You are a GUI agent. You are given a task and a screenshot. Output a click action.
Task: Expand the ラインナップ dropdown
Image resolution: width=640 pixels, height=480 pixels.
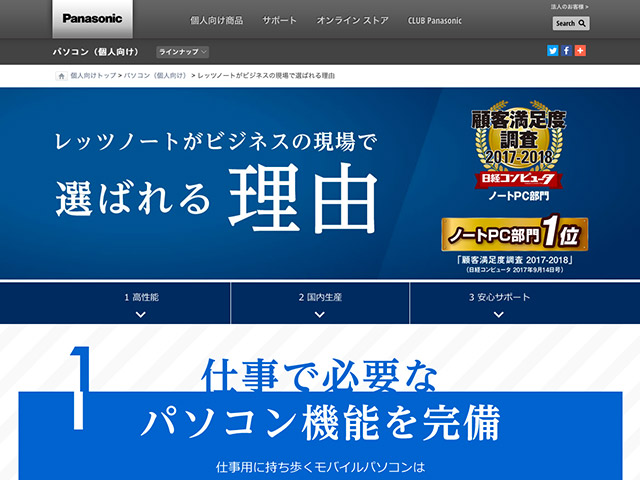[182, 52]
